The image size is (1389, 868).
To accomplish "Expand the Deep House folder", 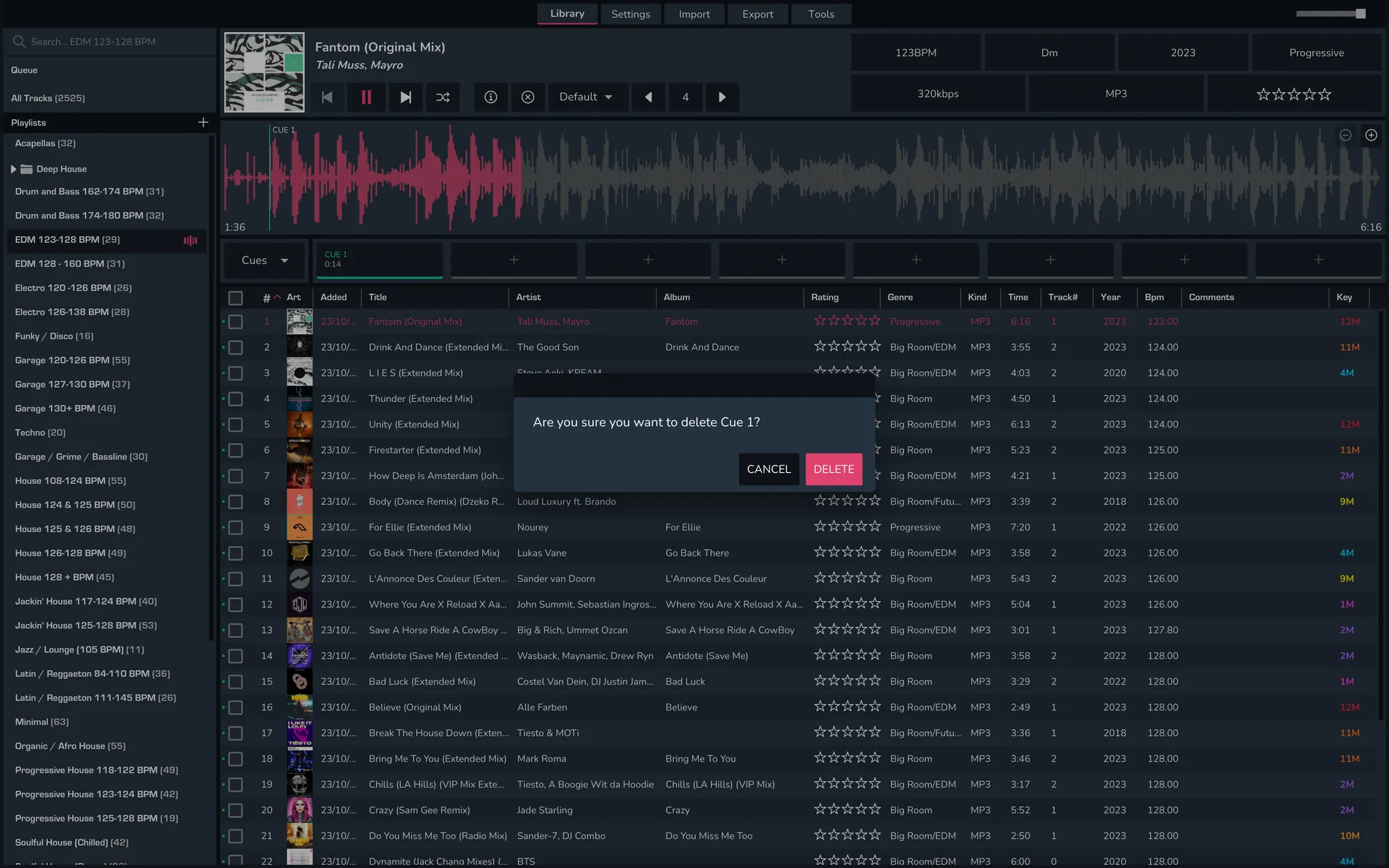I will click(x=13, y=169).
